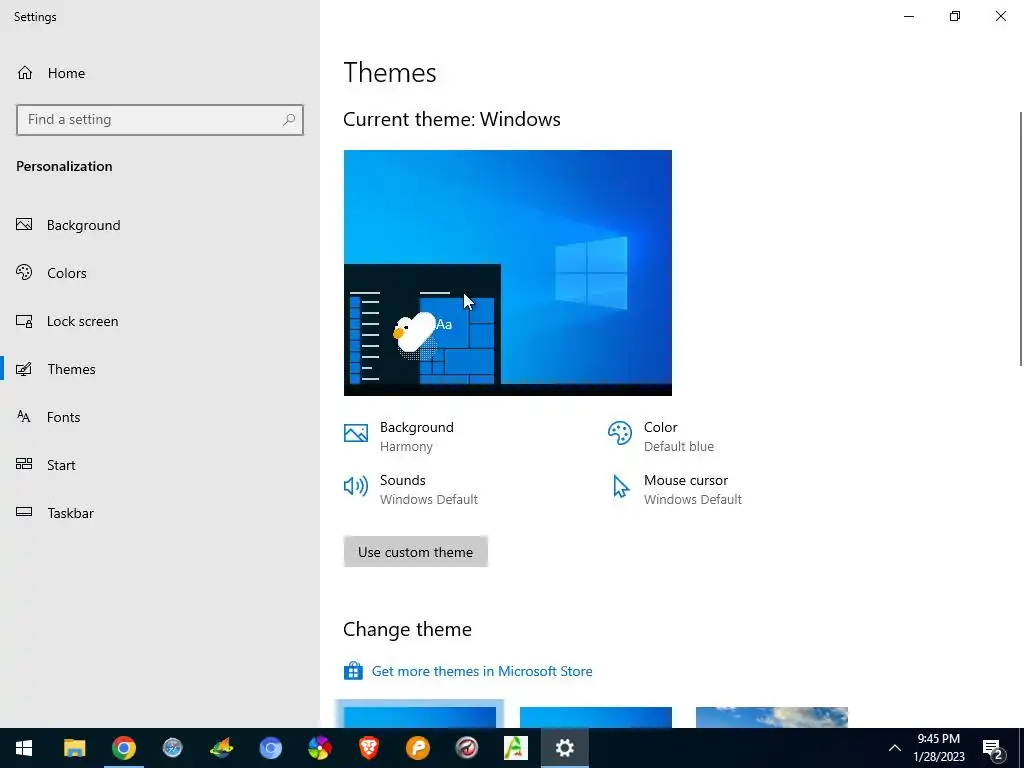Launch Google Chrome from taskbar

point(123,748)
